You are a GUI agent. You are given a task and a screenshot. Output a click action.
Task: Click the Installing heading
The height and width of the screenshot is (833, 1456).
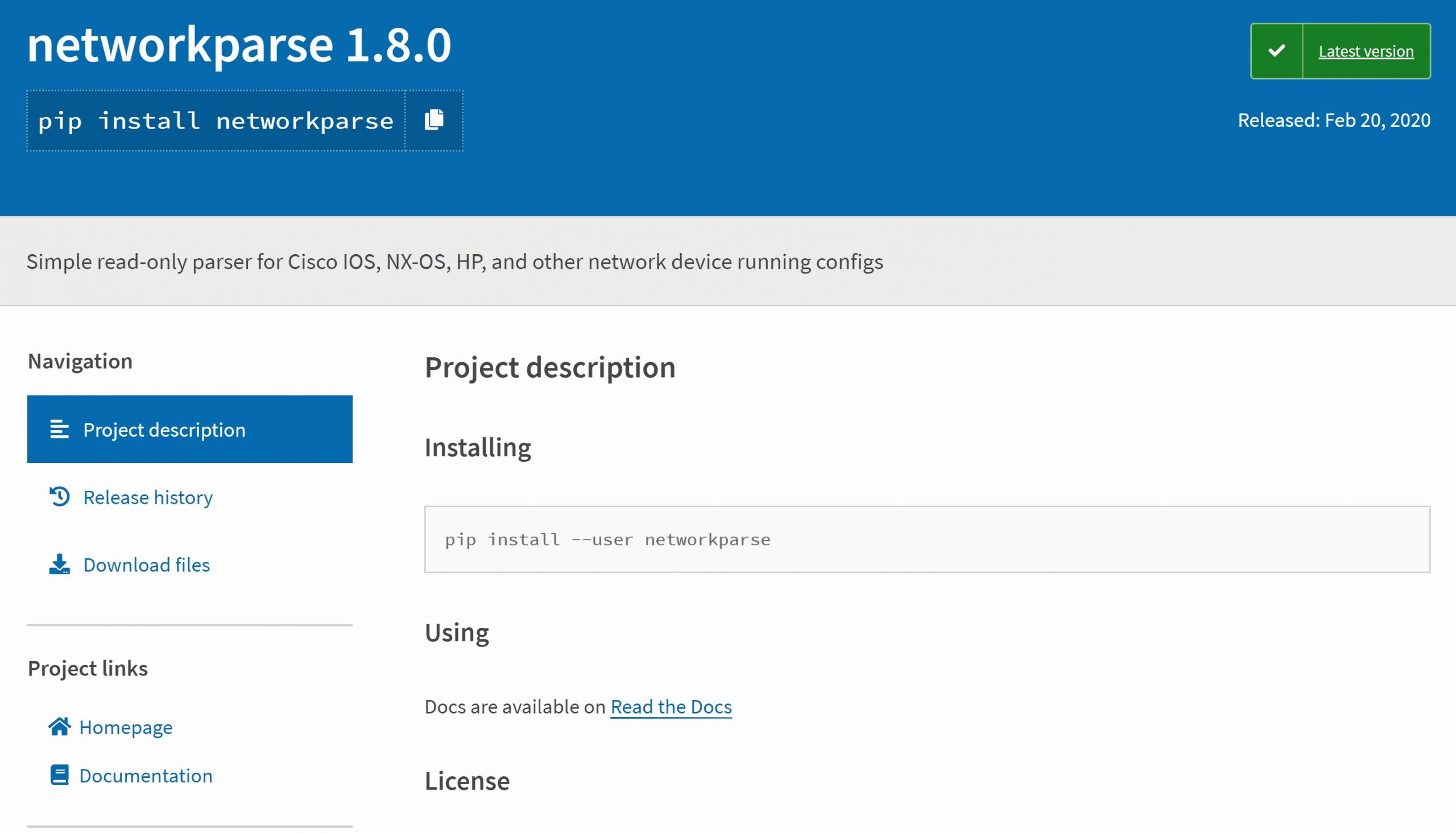477,447
